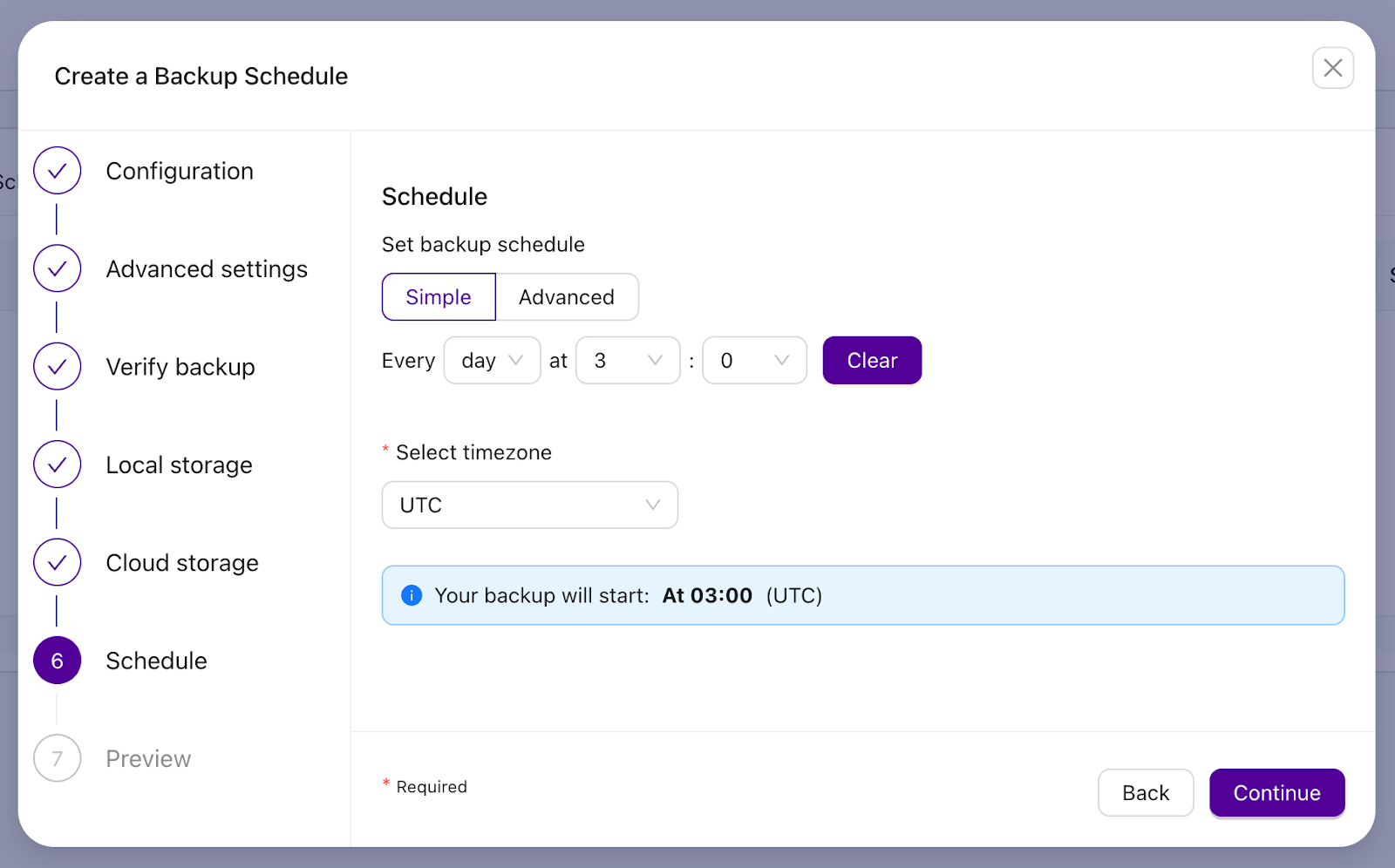Click the step 7 circle next to Preview

pos(56,758)
